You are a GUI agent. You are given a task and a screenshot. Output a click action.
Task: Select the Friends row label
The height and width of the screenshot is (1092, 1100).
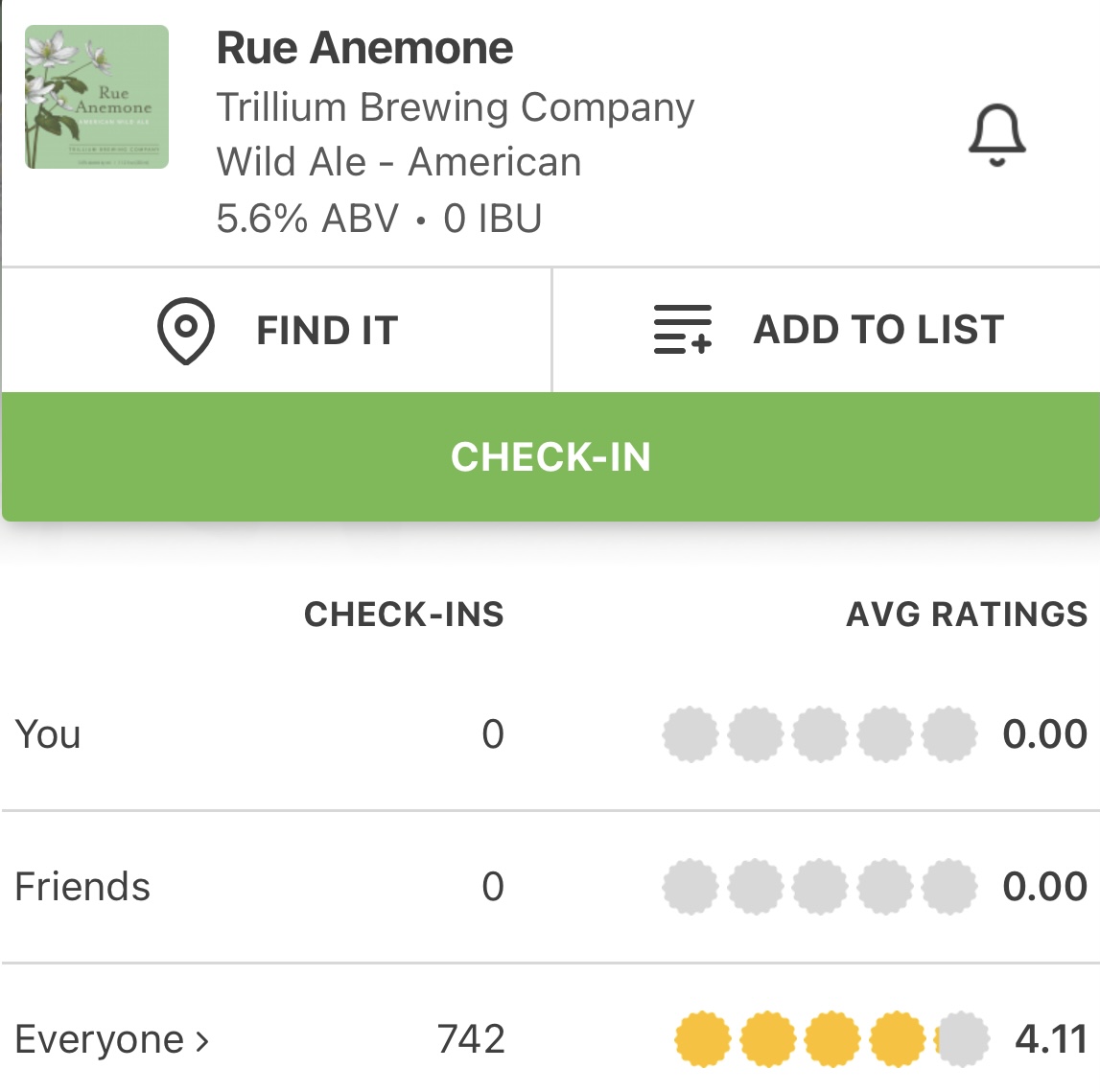coord(82,887)
